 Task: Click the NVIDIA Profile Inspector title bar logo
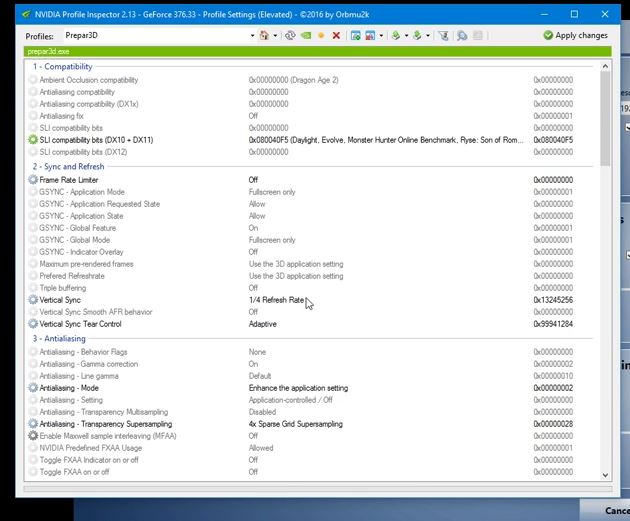pos(27,14)
